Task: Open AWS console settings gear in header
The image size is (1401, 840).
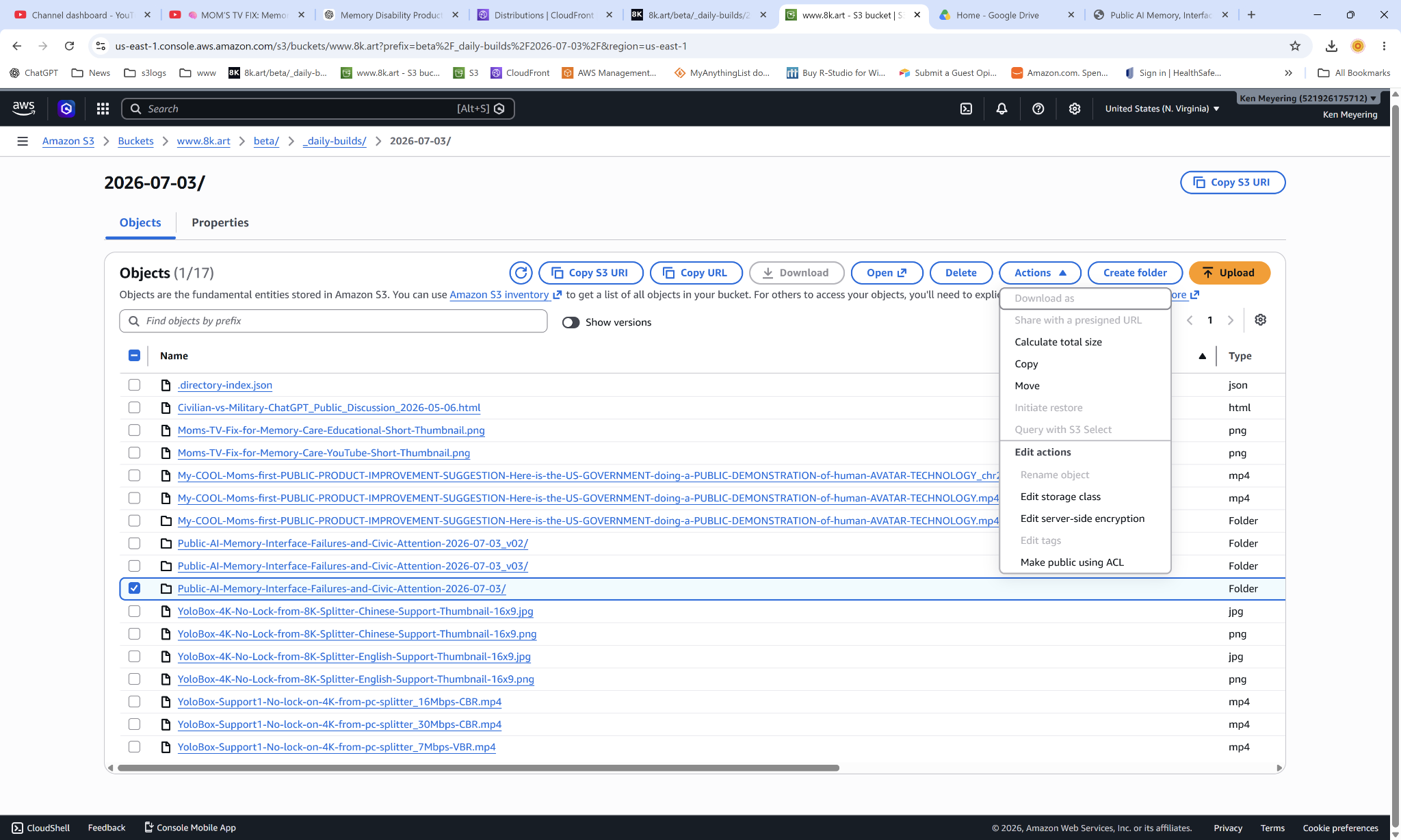Action: [x=1075, y=109]
